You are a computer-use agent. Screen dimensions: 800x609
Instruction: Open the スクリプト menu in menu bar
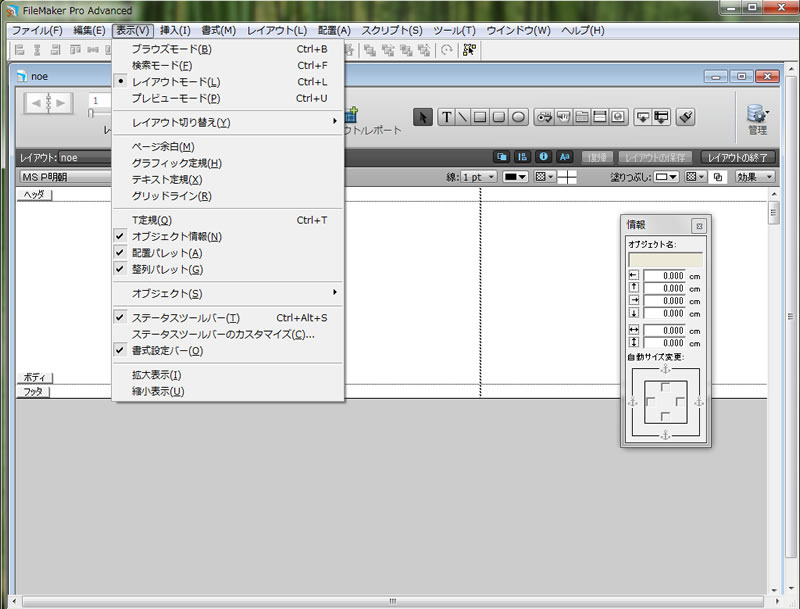point(391,30)
